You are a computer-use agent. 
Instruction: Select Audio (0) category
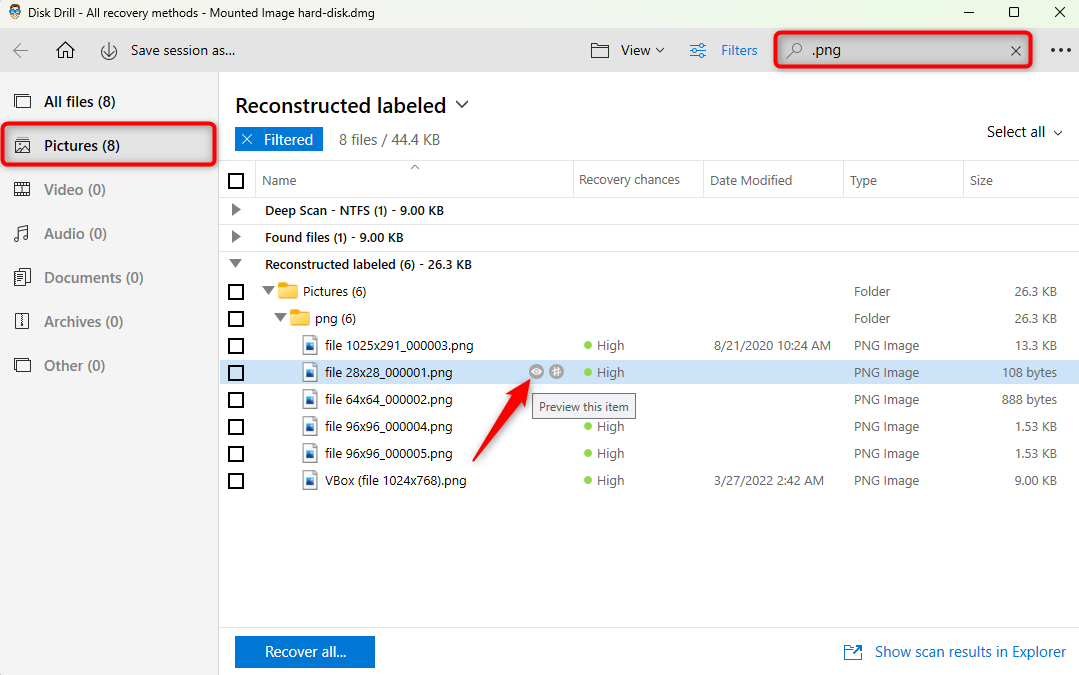coord(109,233)
